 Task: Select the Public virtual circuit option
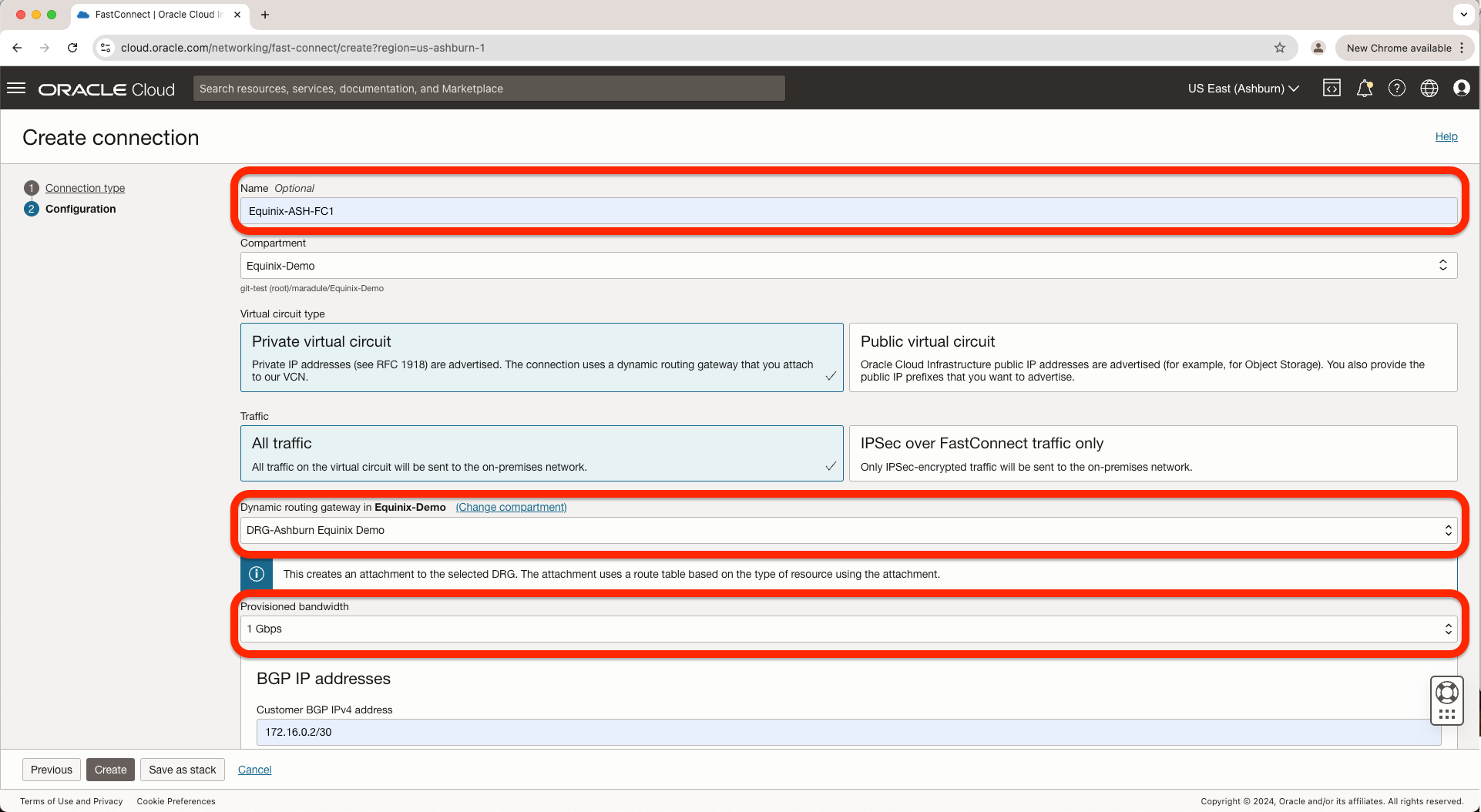click(x=1152, y=357)
